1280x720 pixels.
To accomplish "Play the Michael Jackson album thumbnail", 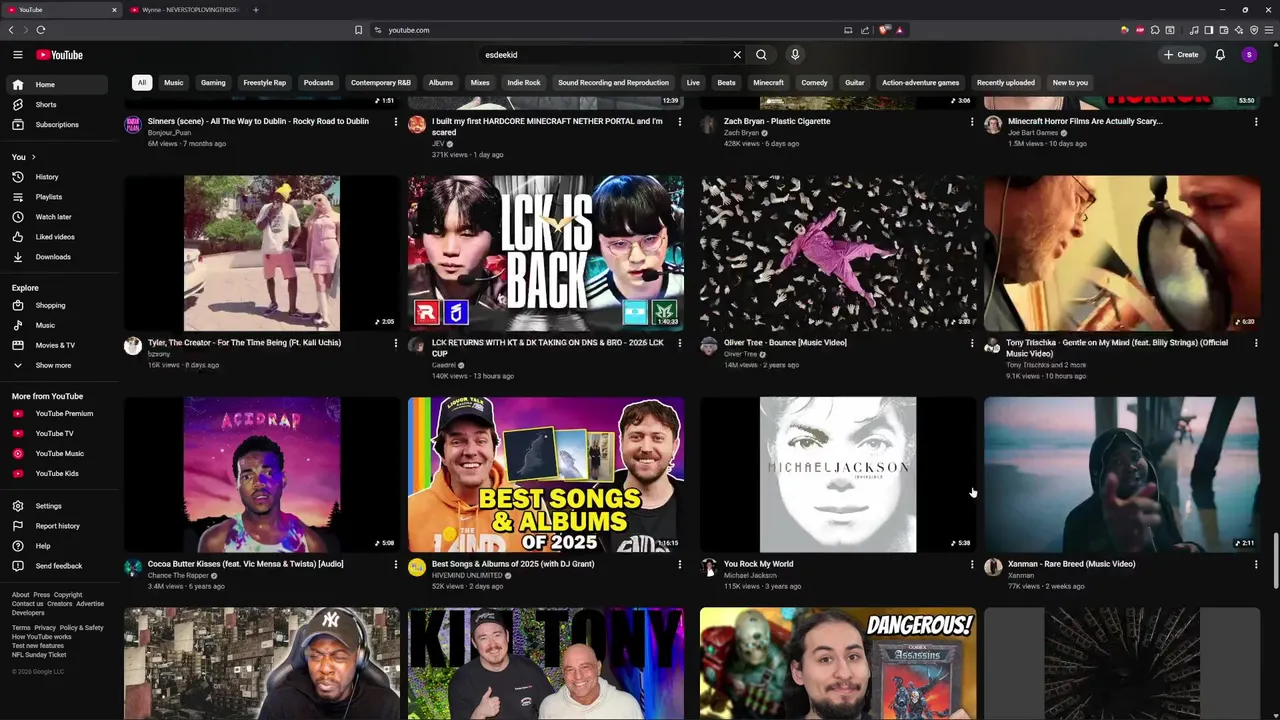I will coord(838,474).
